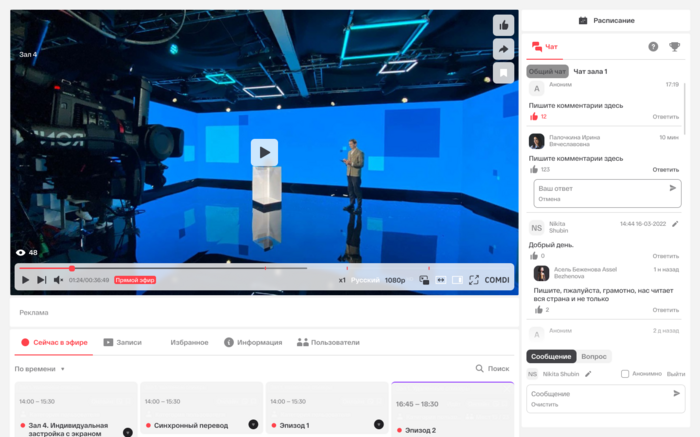Select the Общий чат toggle
This screenshot has width=700, height=437.
pyautogui.click(x=547, y=72)
